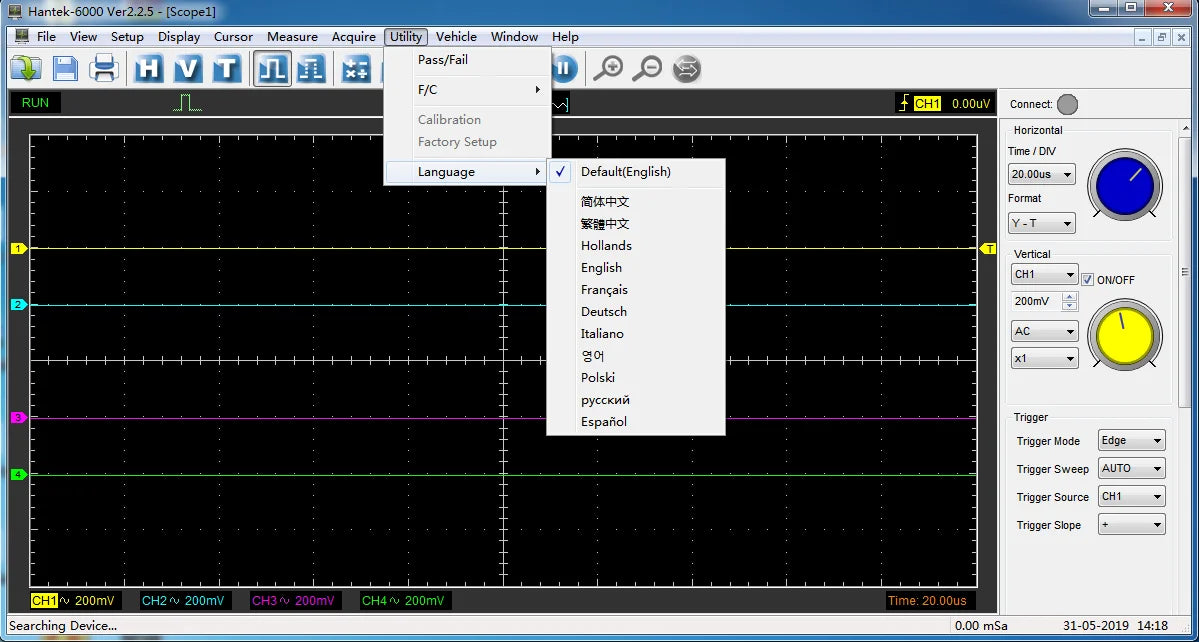Pause acquisition with the pause button
Viewport: 1199px width, 642px height.
[564, 69]
